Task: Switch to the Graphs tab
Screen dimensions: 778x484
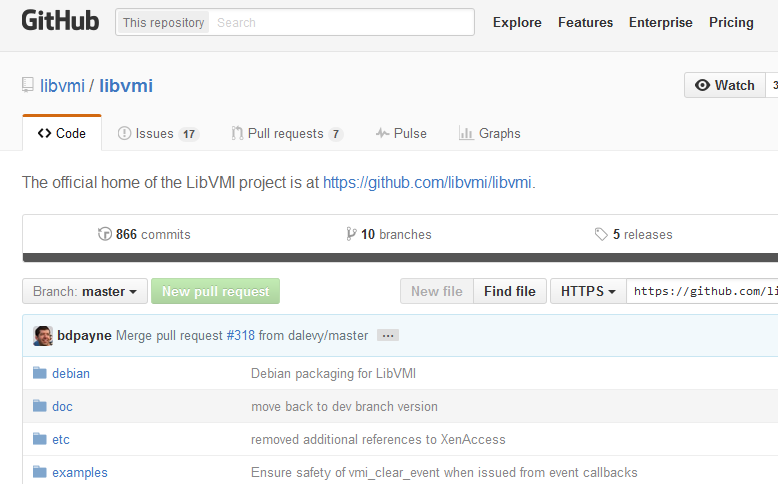Action: (490, 134)
